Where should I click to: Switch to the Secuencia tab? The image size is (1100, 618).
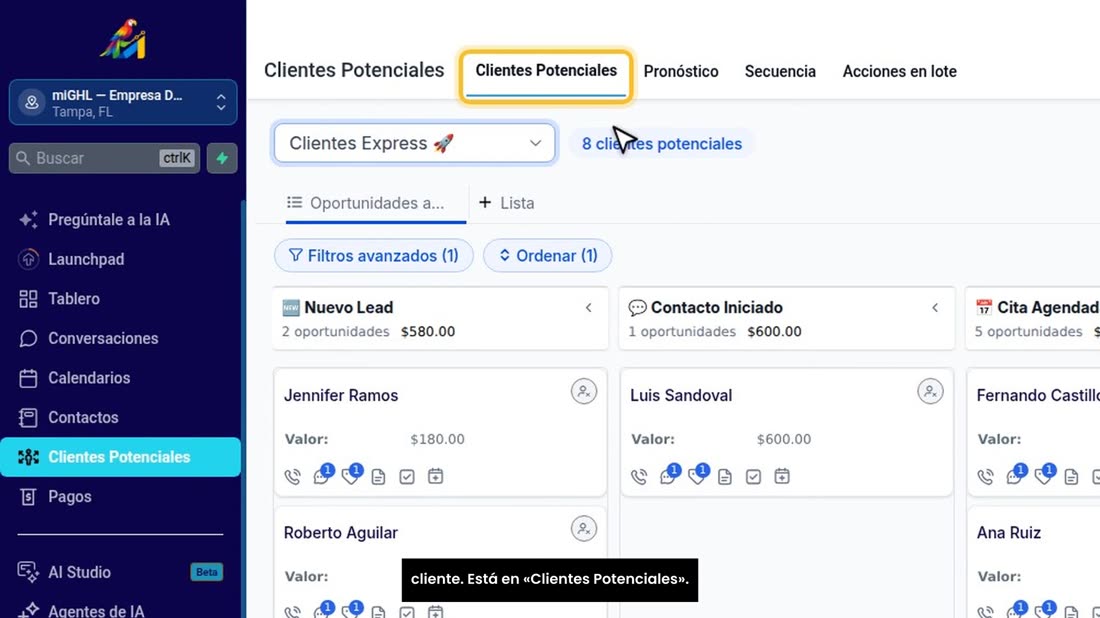click(780, 72)
